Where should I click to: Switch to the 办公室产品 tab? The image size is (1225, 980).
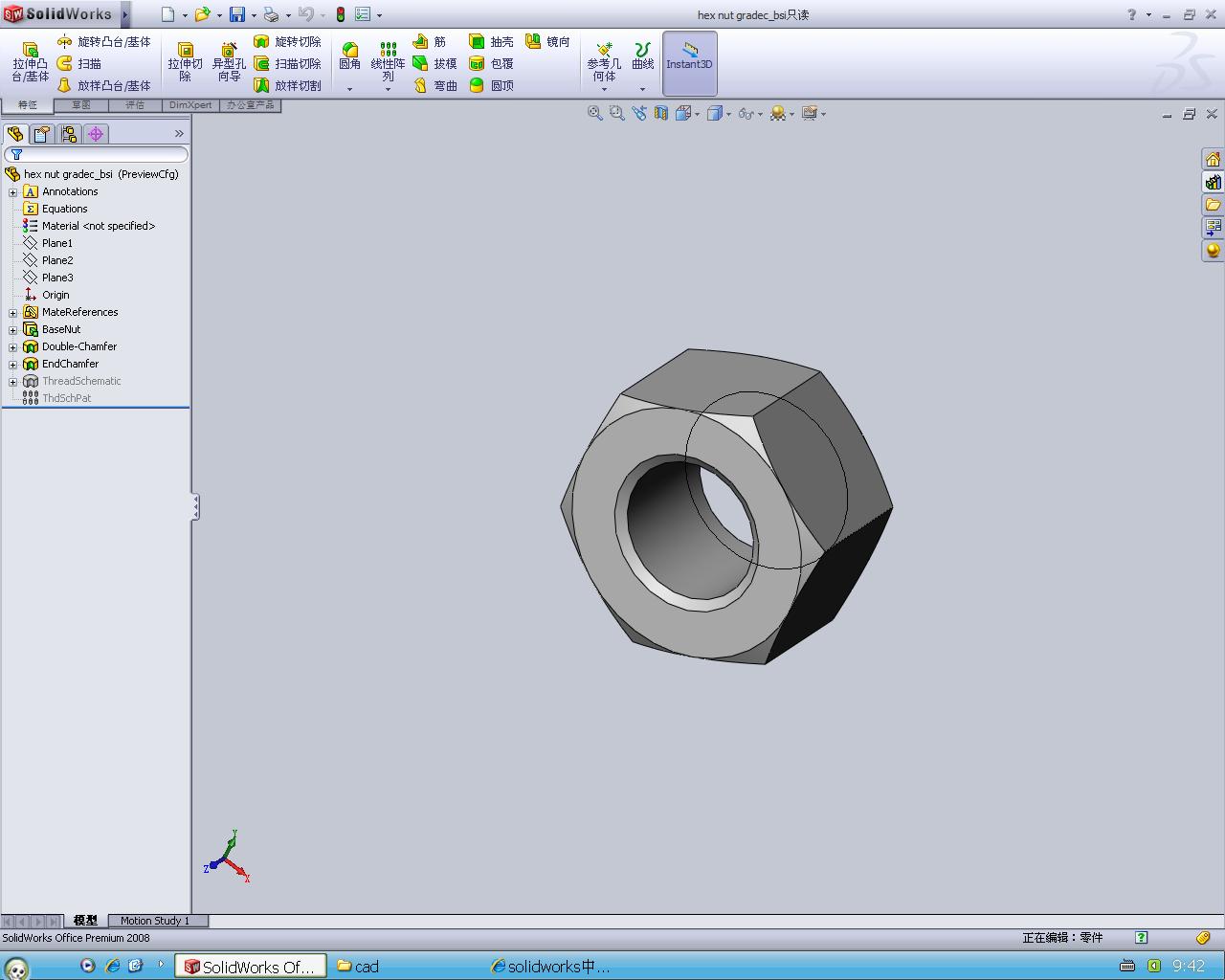tap(250, 105)
